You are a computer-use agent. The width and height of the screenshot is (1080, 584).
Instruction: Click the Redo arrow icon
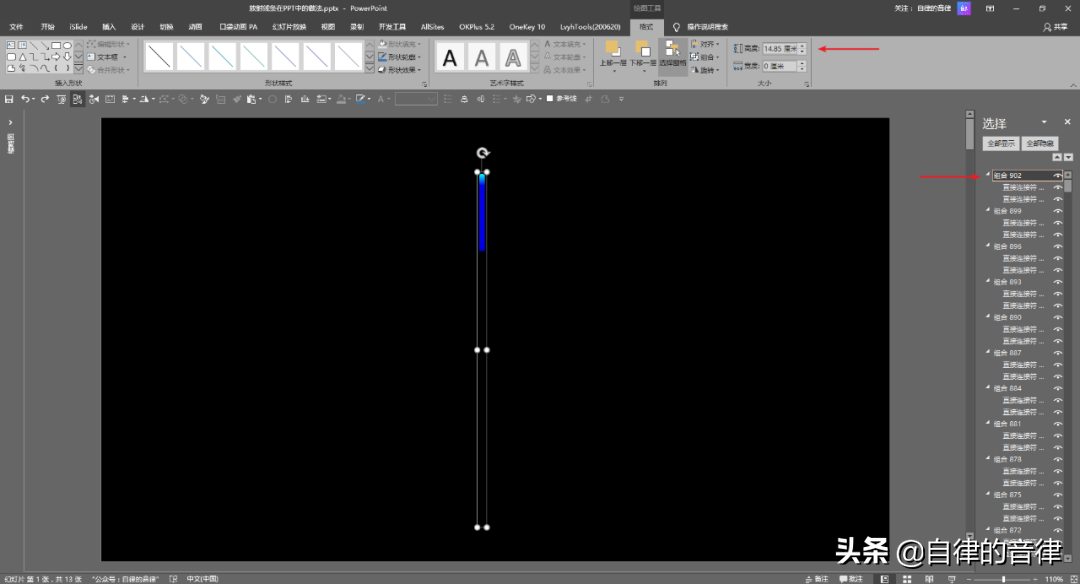45,99
